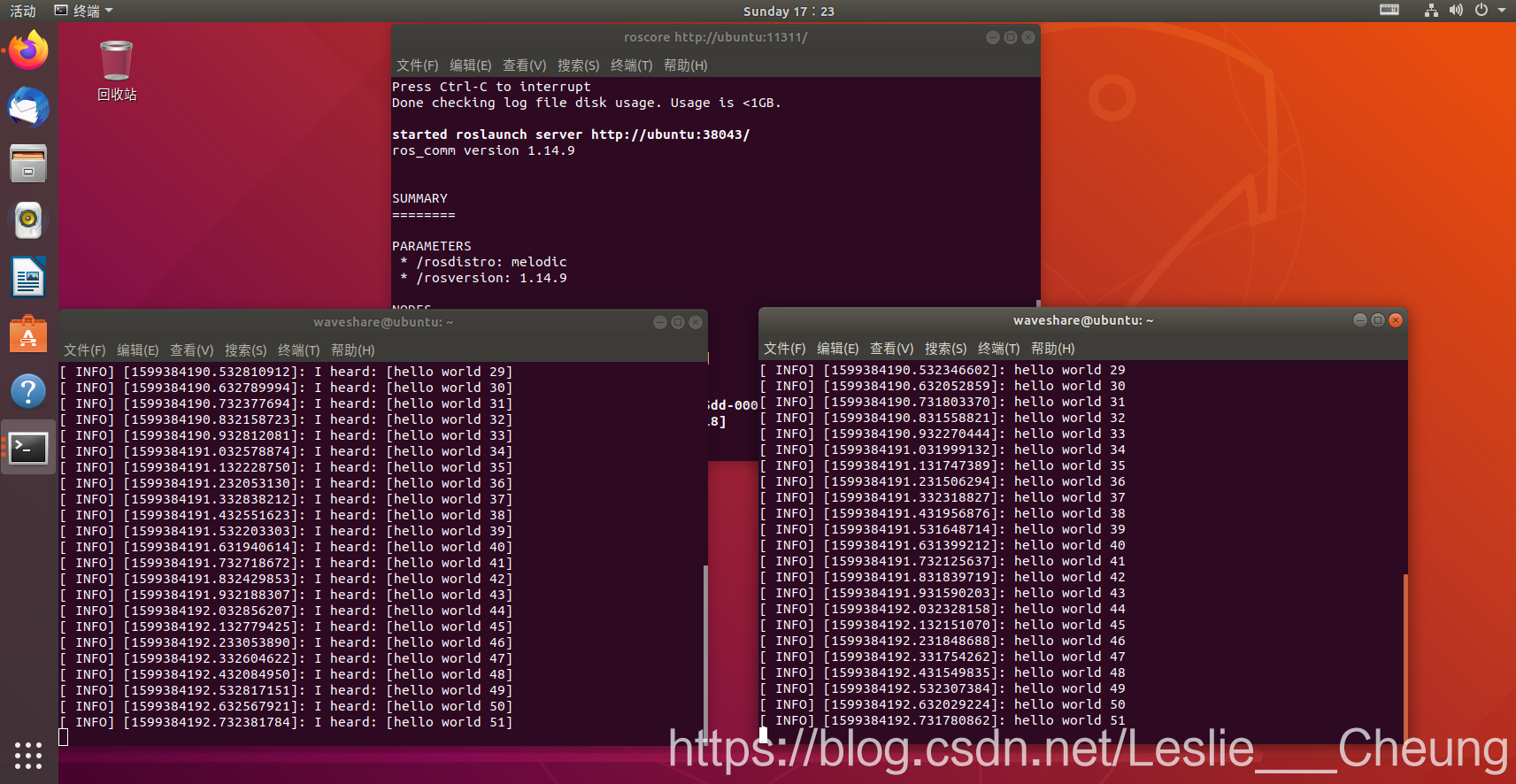Open Rhythmbox music player icon
1516x784 pixels.
point(28,220)
